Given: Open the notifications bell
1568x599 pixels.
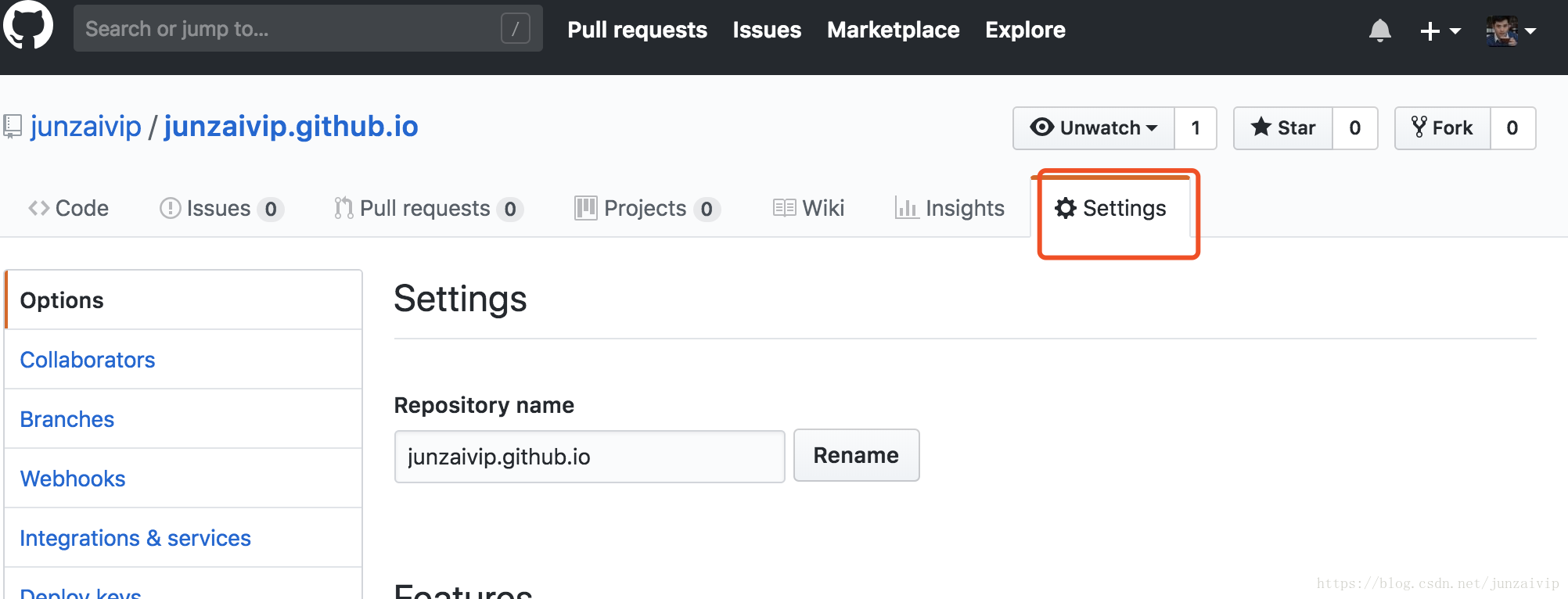Looking at the screenshot, I should (1380, 30).
